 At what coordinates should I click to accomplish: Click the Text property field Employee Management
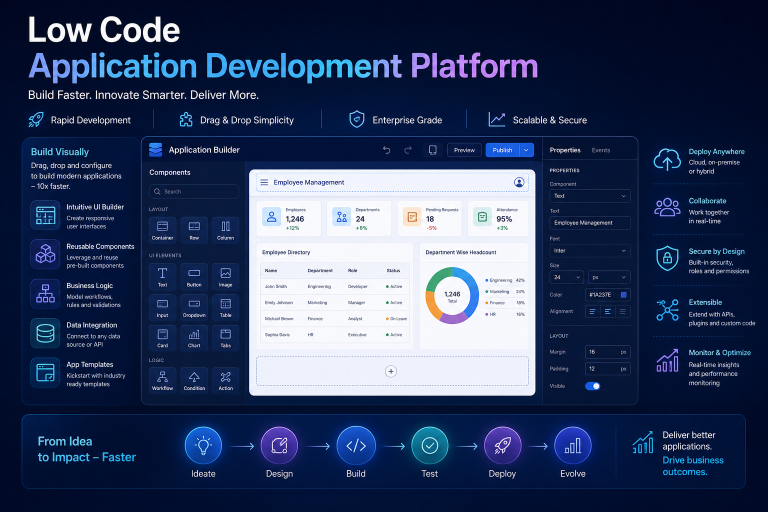pos(590,223)
